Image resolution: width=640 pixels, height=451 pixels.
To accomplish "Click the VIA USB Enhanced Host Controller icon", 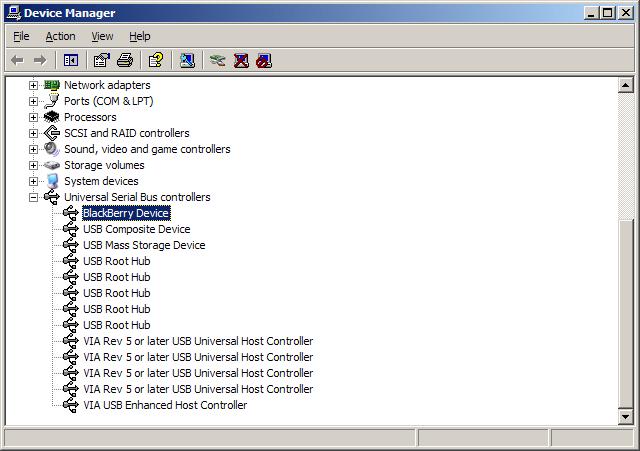I will (x=71, y=405).
